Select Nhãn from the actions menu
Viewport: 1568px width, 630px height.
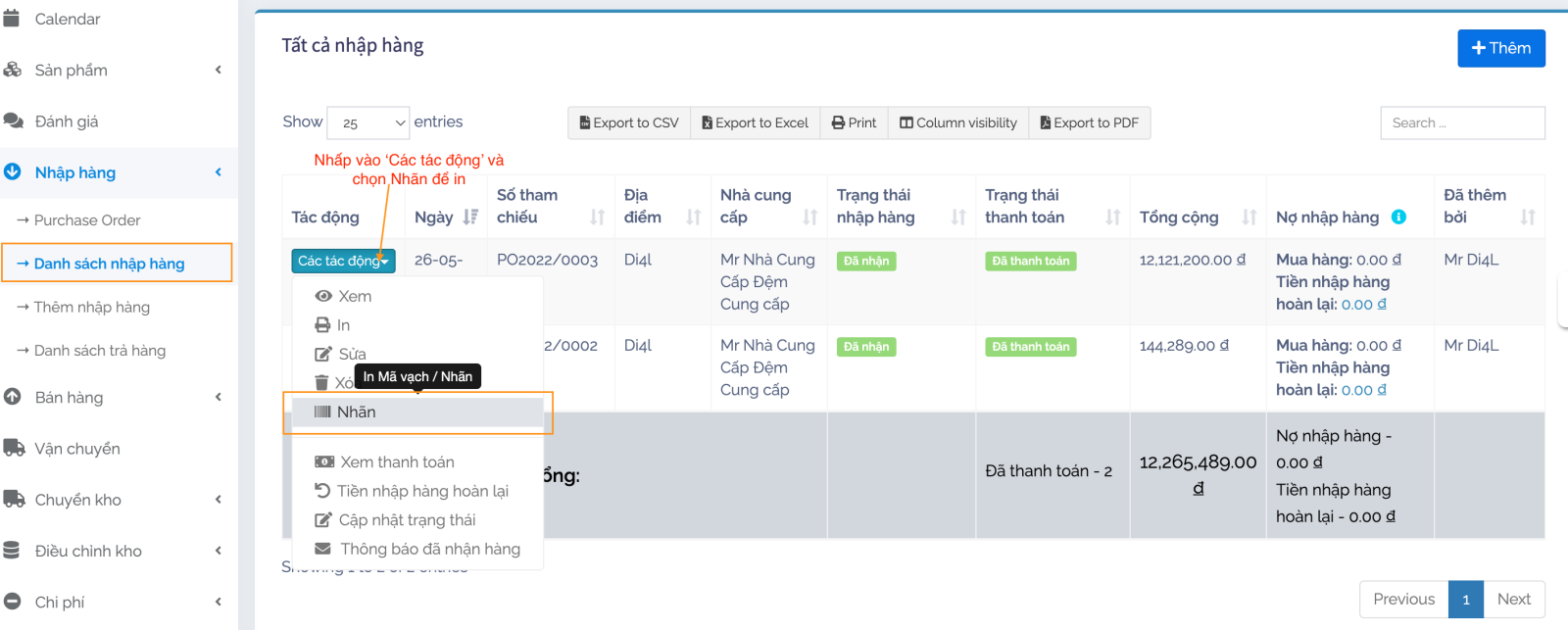(356, 412)
